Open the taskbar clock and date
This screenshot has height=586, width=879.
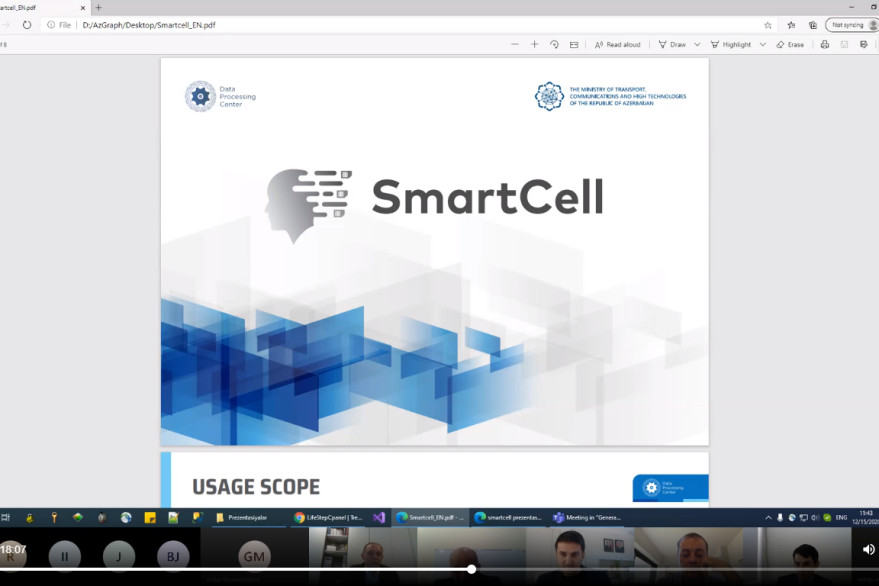(x=865, y=517)
